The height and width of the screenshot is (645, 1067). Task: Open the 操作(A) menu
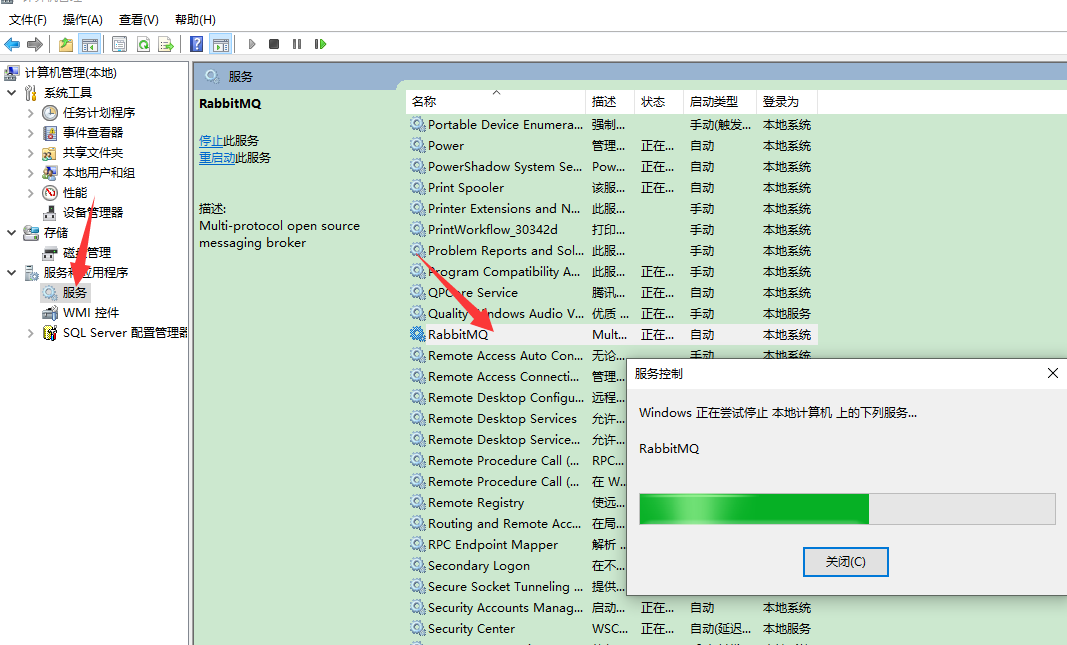(82, 19)
